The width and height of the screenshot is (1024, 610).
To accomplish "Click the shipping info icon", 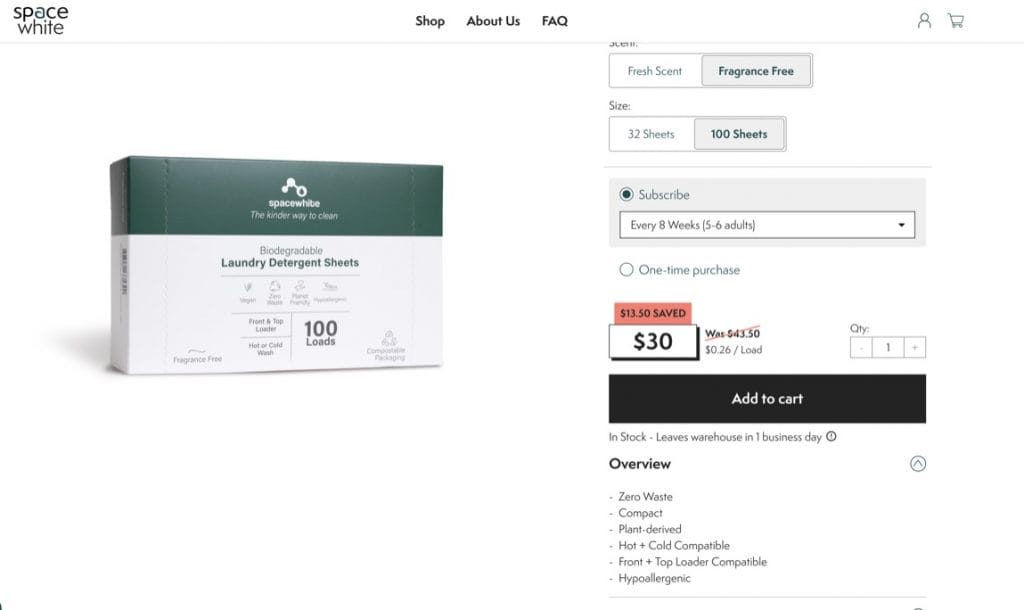I will (x=831, y=437).
